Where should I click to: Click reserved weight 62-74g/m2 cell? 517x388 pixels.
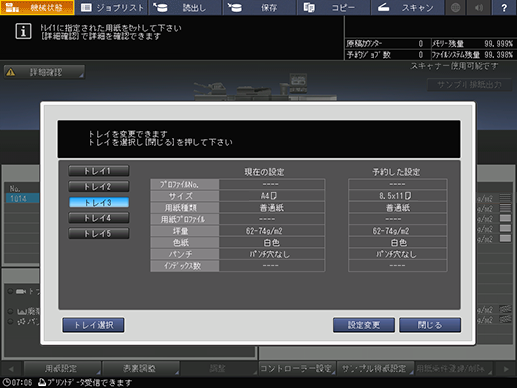pyautogui.click(x=397, y=231)
